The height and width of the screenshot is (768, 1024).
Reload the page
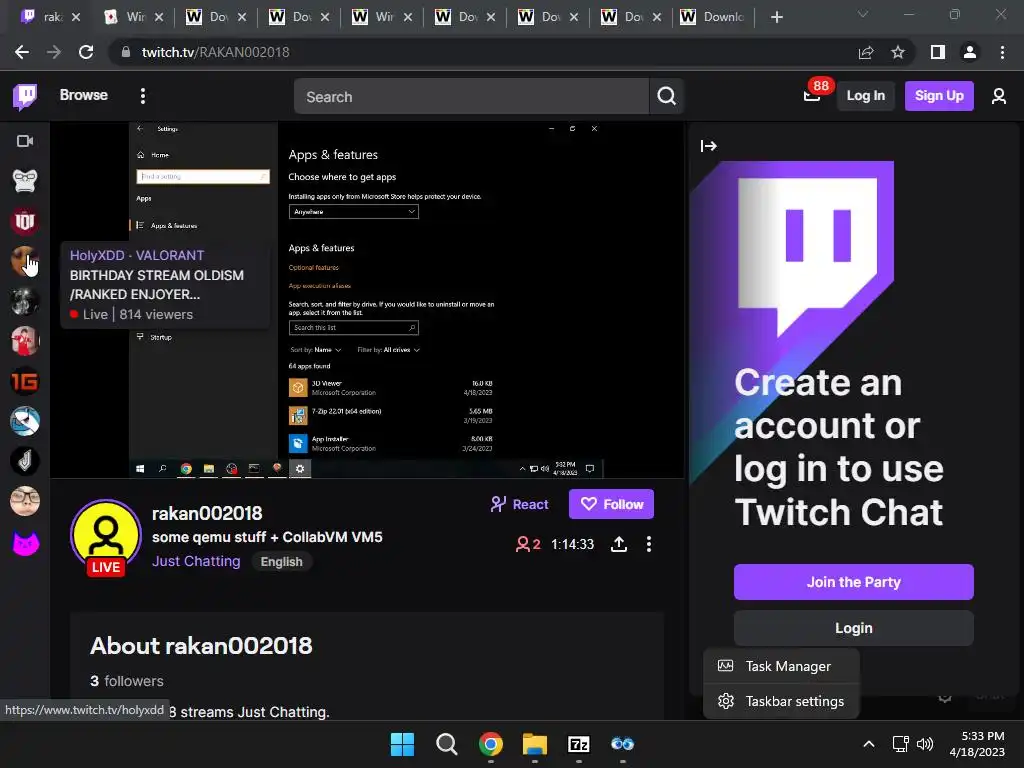(x=86, y=52)
